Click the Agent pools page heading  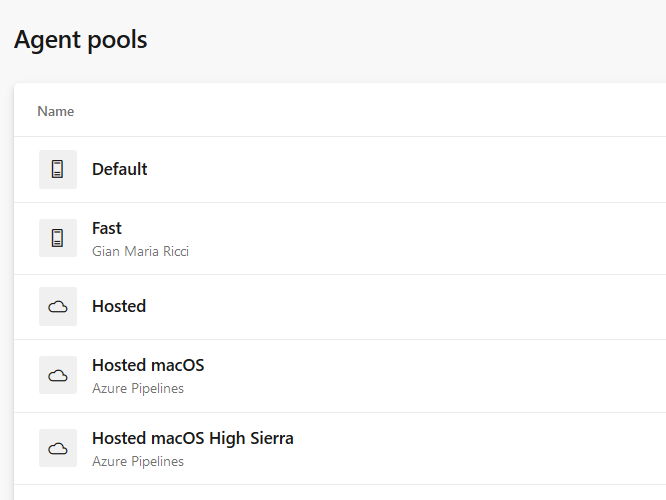[81, 40]
